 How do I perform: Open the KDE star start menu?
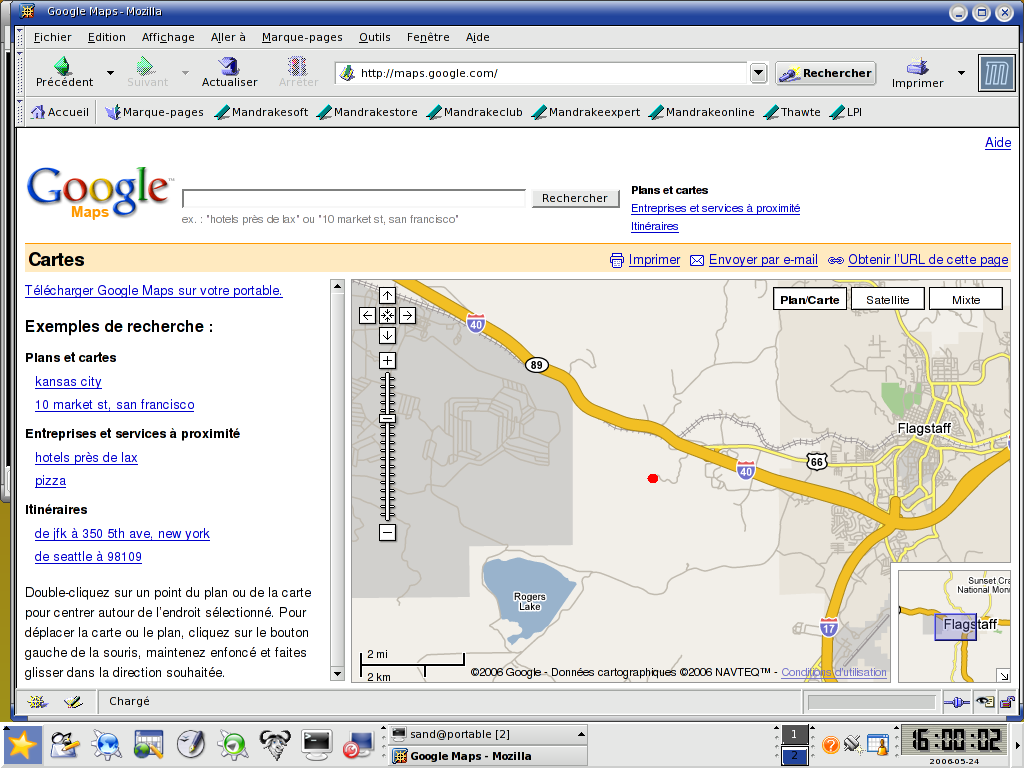click(x=22, y=744)
